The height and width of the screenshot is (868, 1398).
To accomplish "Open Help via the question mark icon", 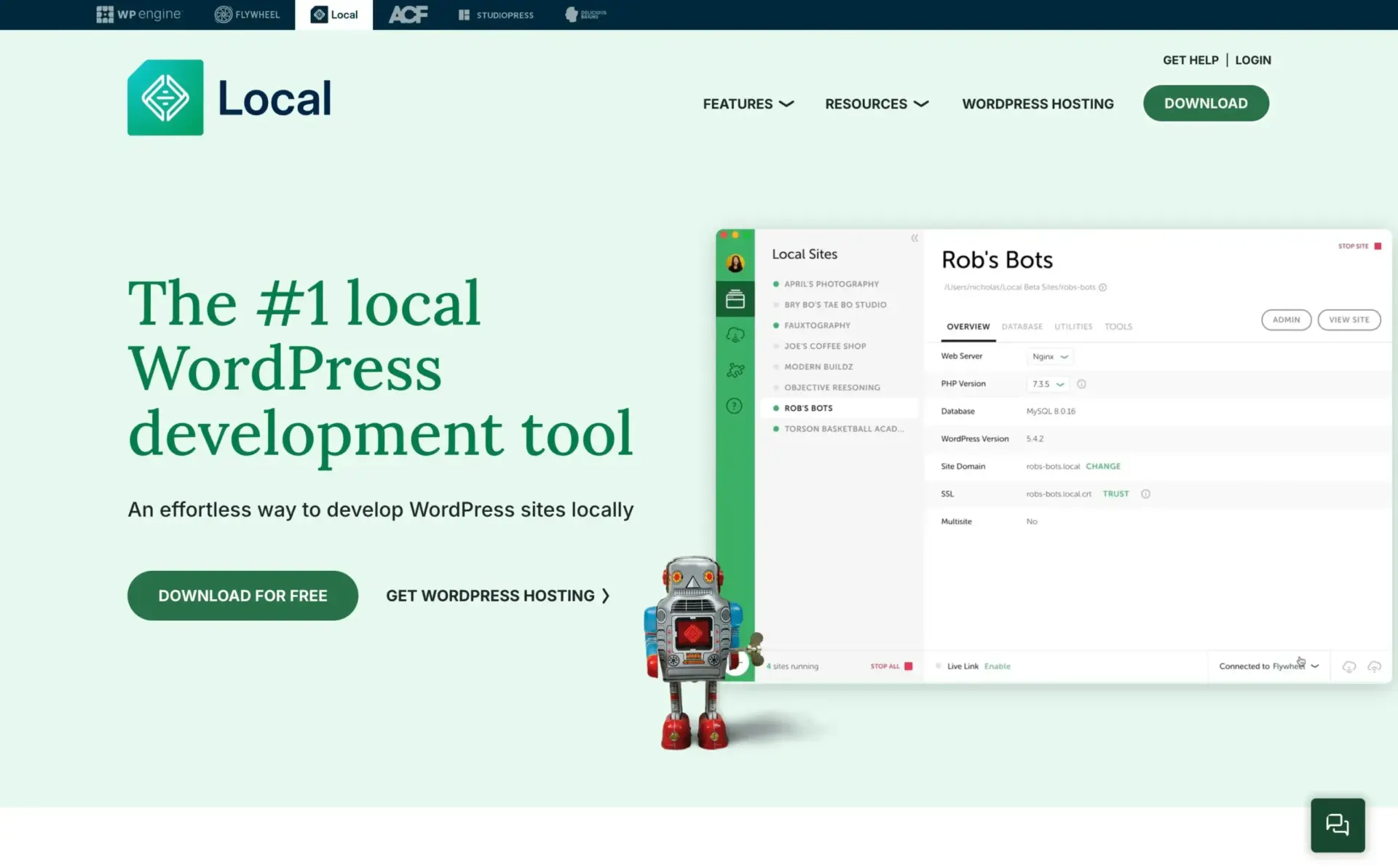I will 735,406.
